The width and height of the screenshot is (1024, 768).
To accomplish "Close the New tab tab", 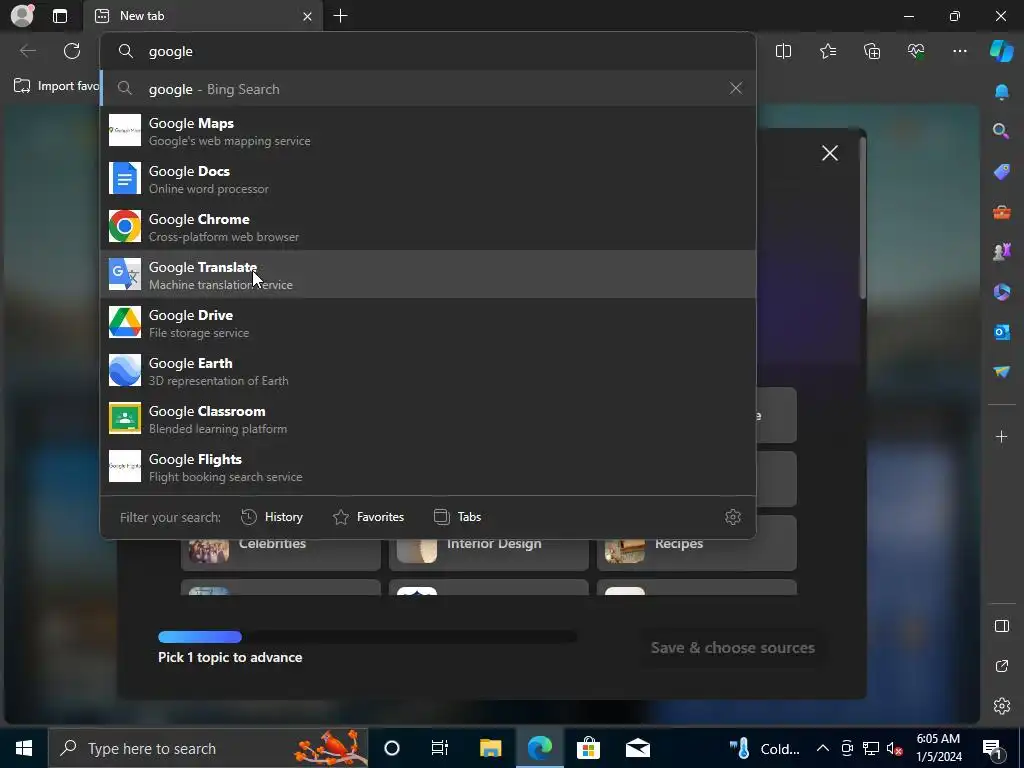I will (x=307, y=16).
